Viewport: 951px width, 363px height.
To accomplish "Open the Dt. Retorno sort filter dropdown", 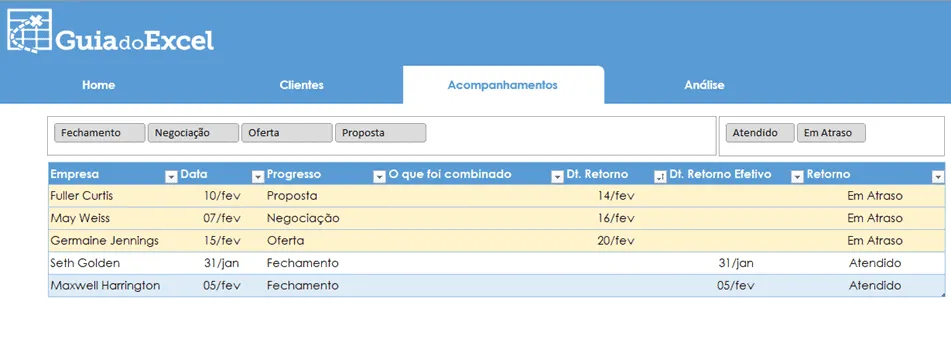I will (660, 176).
